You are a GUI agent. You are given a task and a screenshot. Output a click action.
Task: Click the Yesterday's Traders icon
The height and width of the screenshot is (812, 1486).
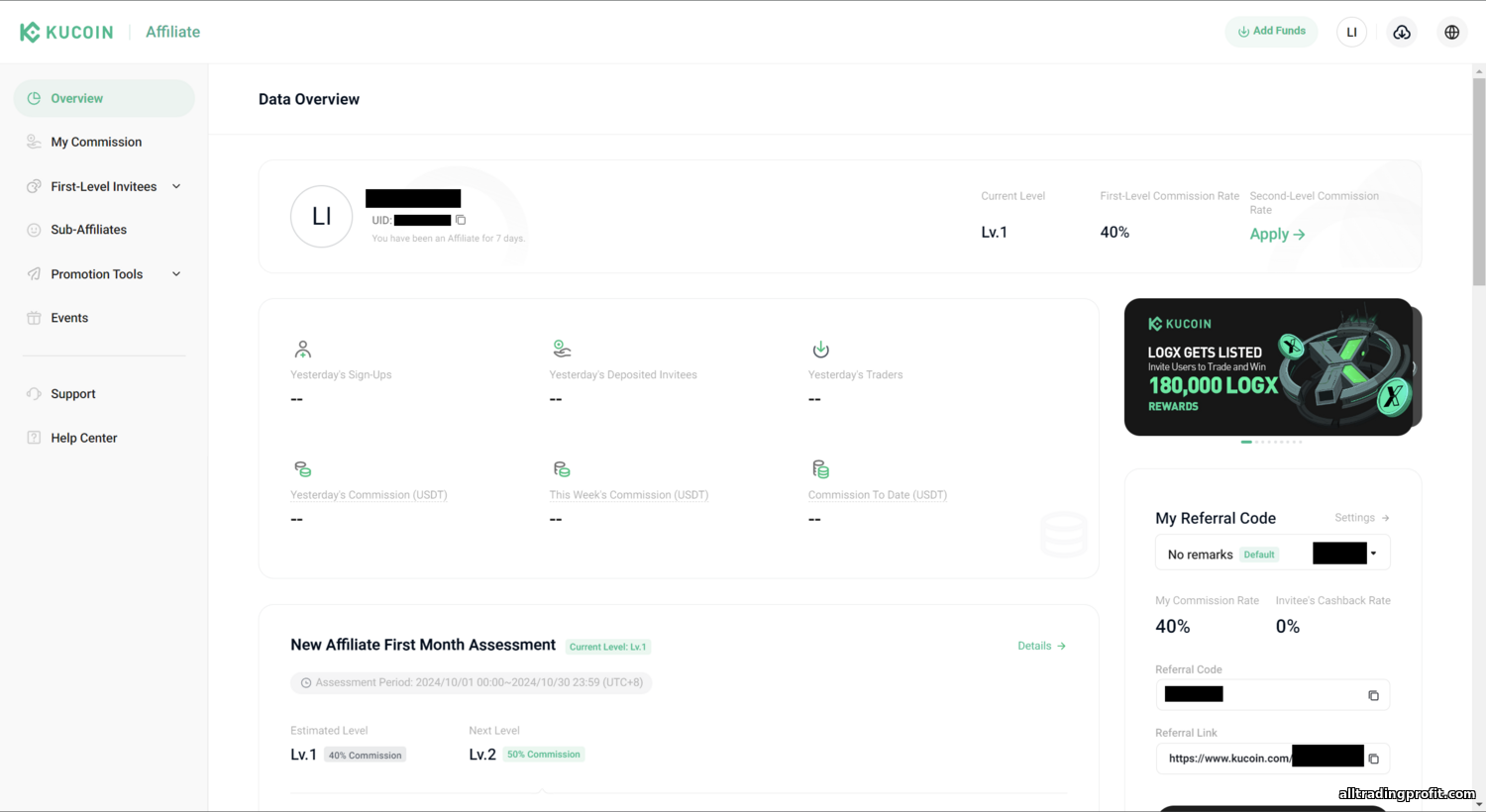tap(821, 350)
